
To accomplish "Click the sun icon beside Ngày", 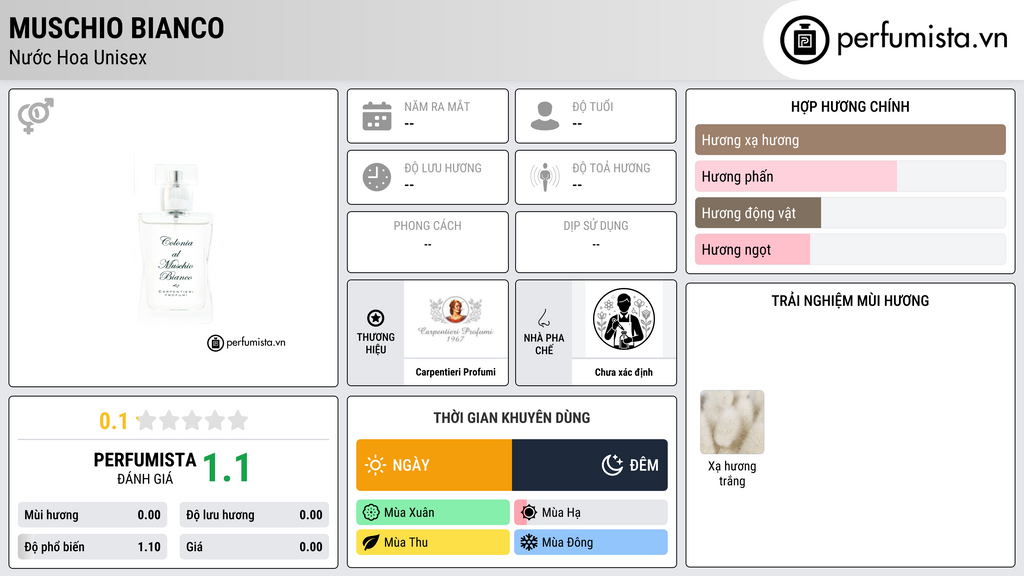I will tap(375, 465).
